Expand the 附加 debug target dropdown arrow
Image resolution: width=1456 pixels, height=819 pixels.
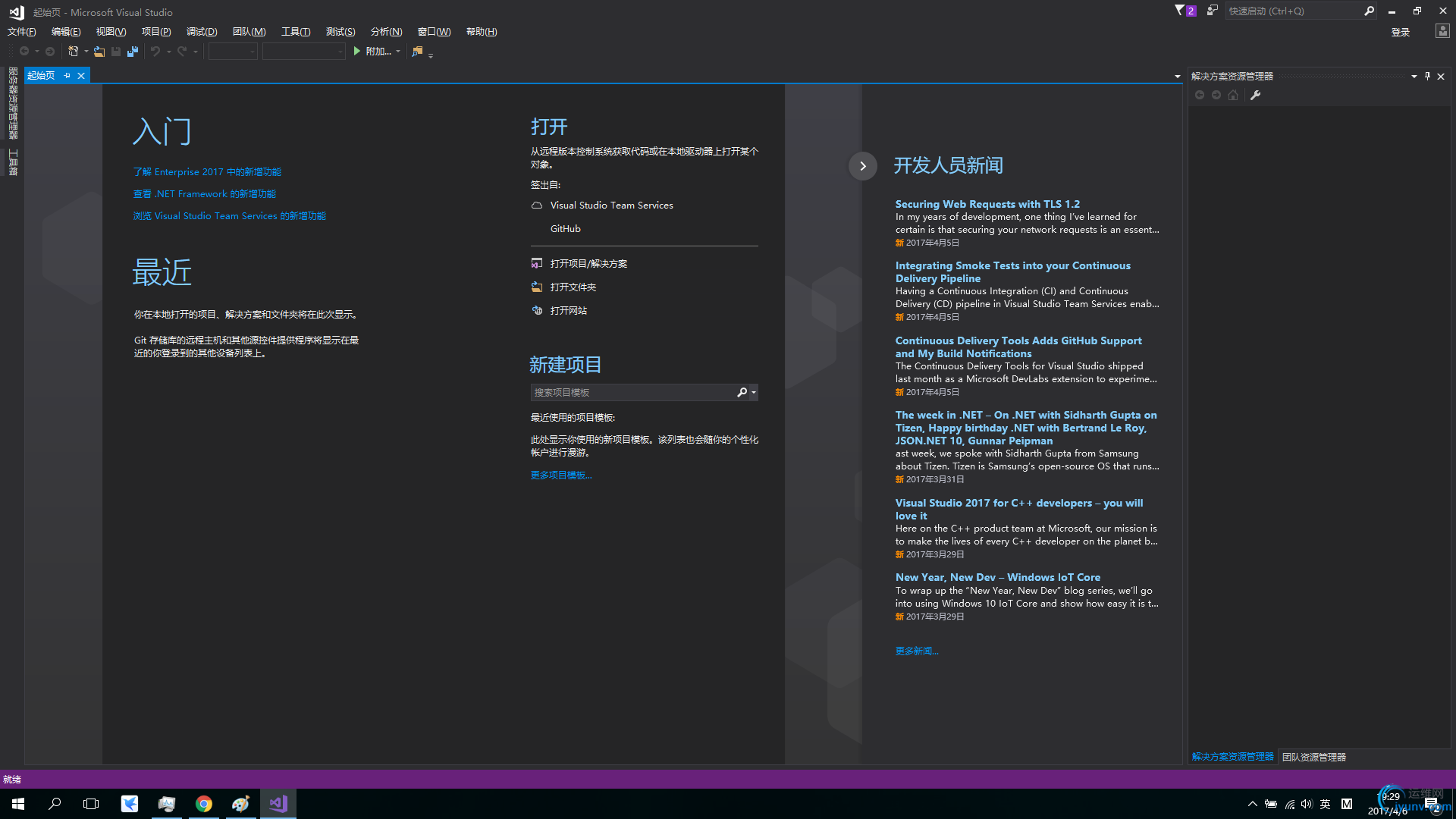(x=398, y=52)
